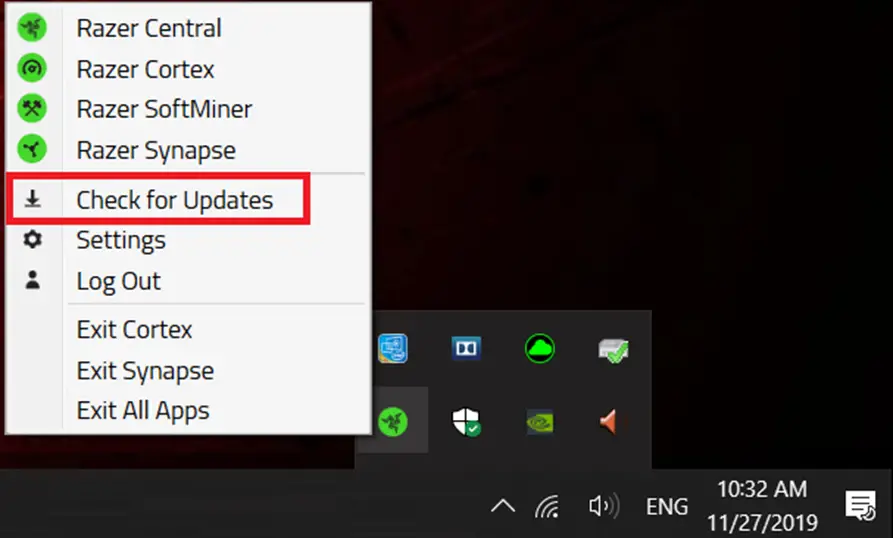Click the printer with checkmark tray icon
893x538 pixels.
coord(613,350)
